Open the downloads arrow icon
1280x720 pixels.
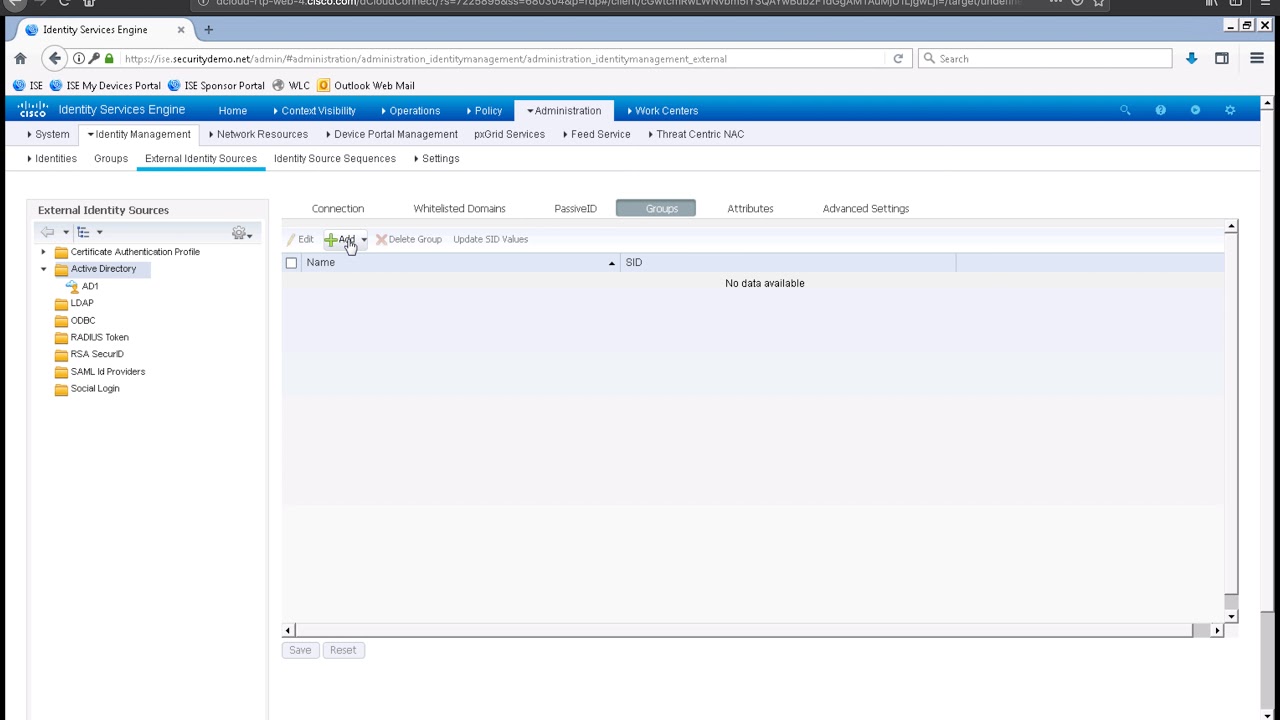pos(1191,59)
